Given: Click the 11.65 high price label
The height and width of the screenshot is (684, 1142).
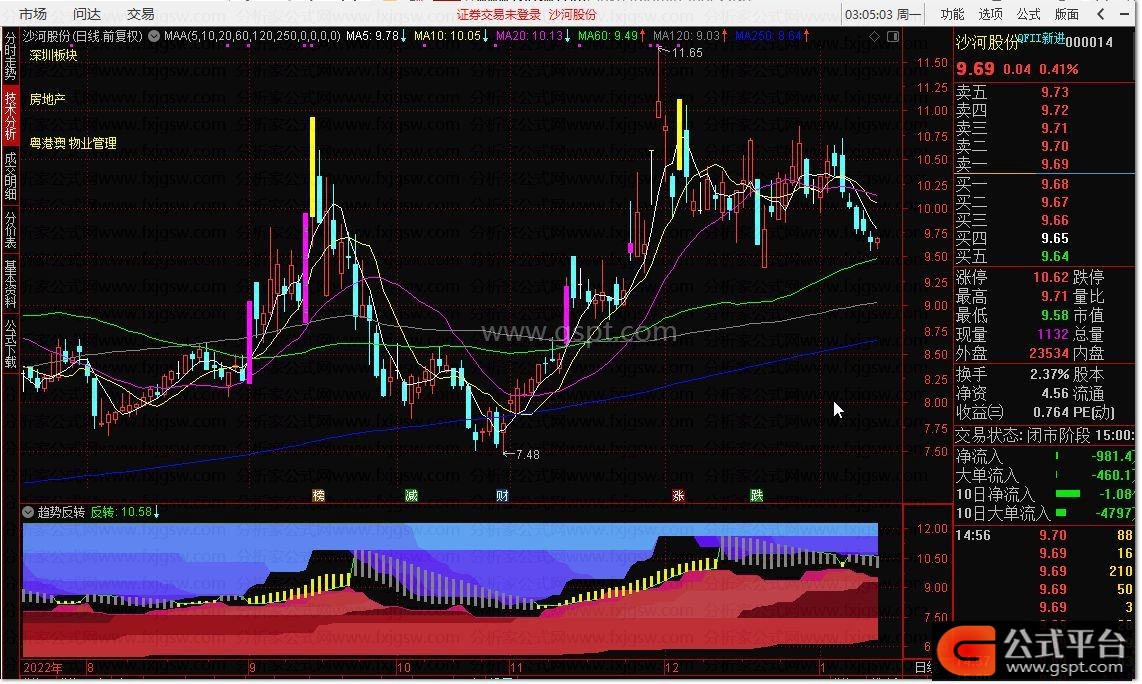Looking at the screenshot, I should 687,52.
